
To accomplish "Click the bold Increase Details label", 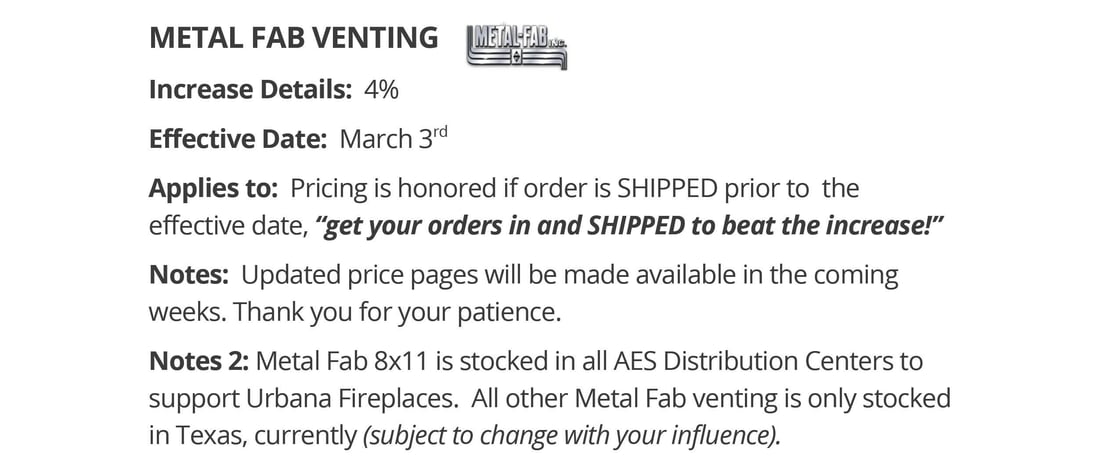I will click(250, 89).
